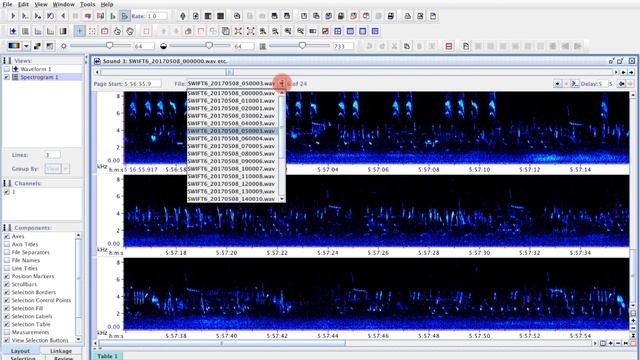Click the first icon in second toolbar row
The height and width of the screenshot is (360, 640).
(13, 31)
